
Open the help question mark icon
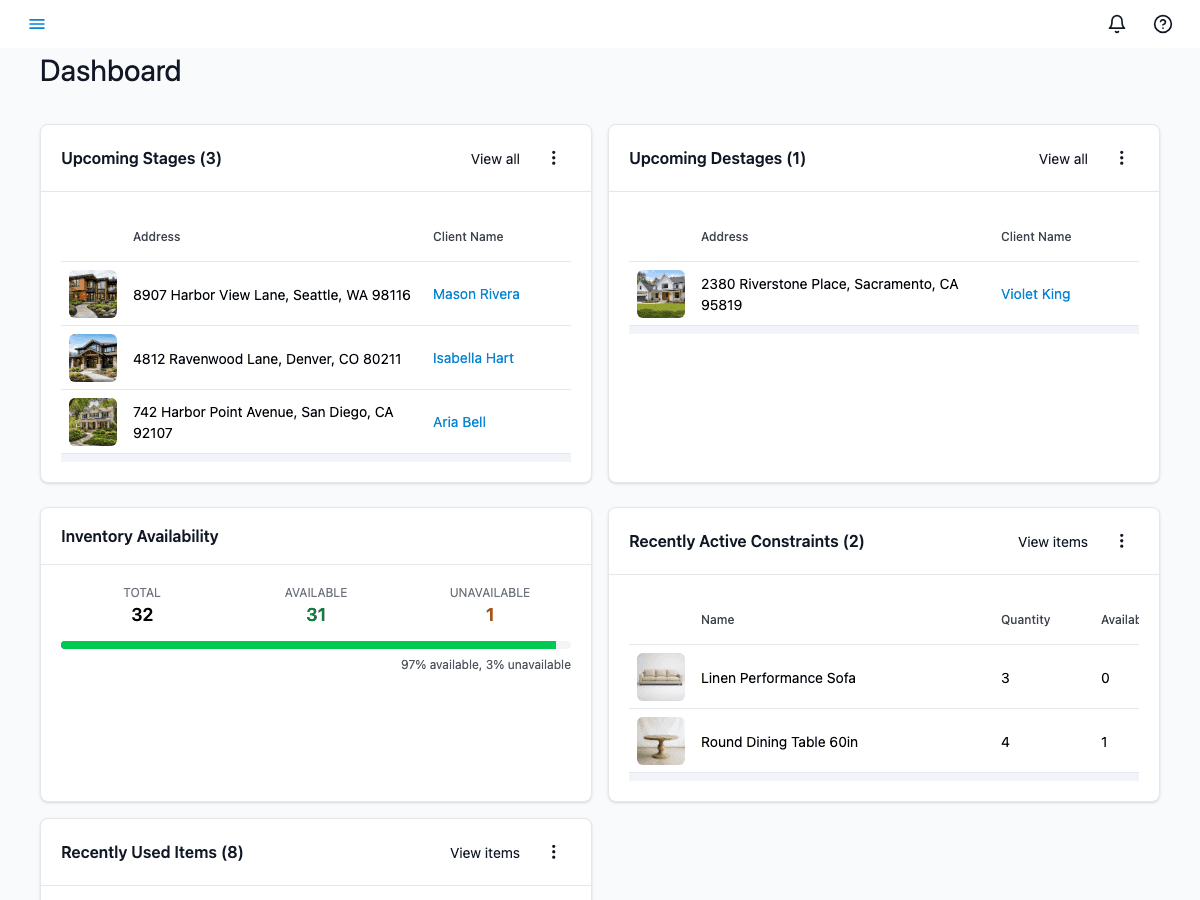pos(1162,23)
